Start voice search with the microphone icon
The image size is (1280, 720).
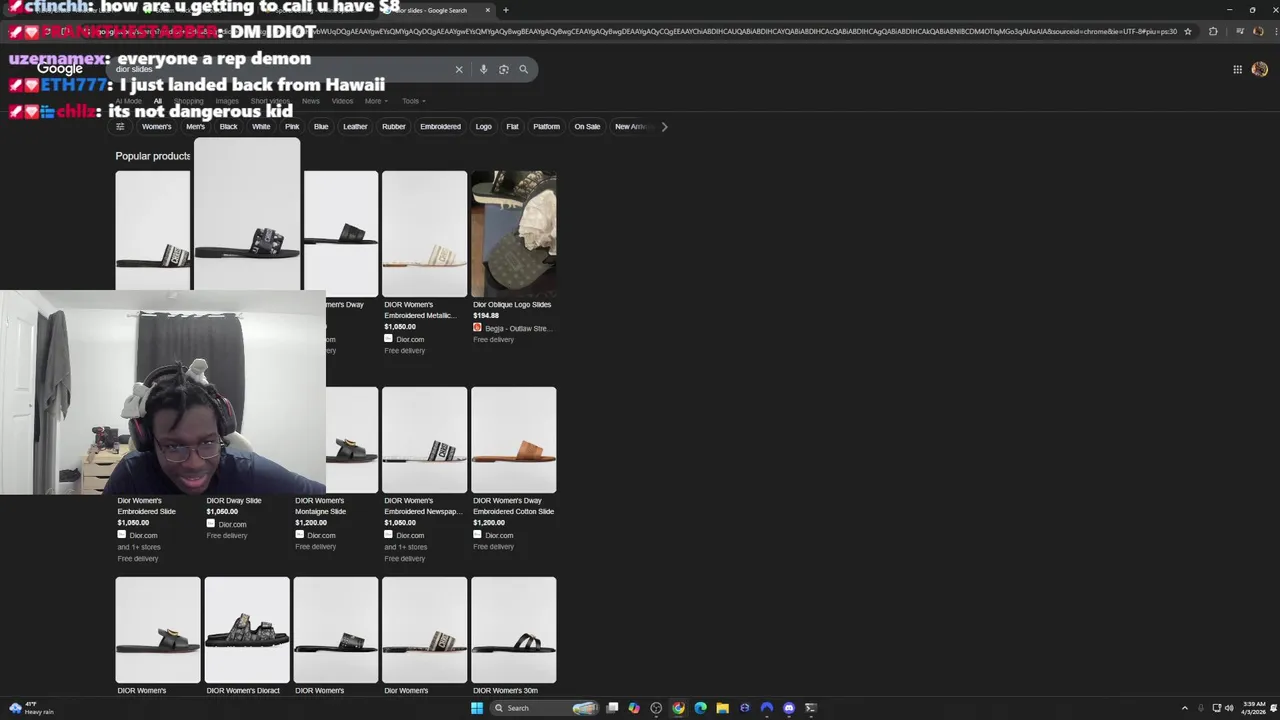483,70
